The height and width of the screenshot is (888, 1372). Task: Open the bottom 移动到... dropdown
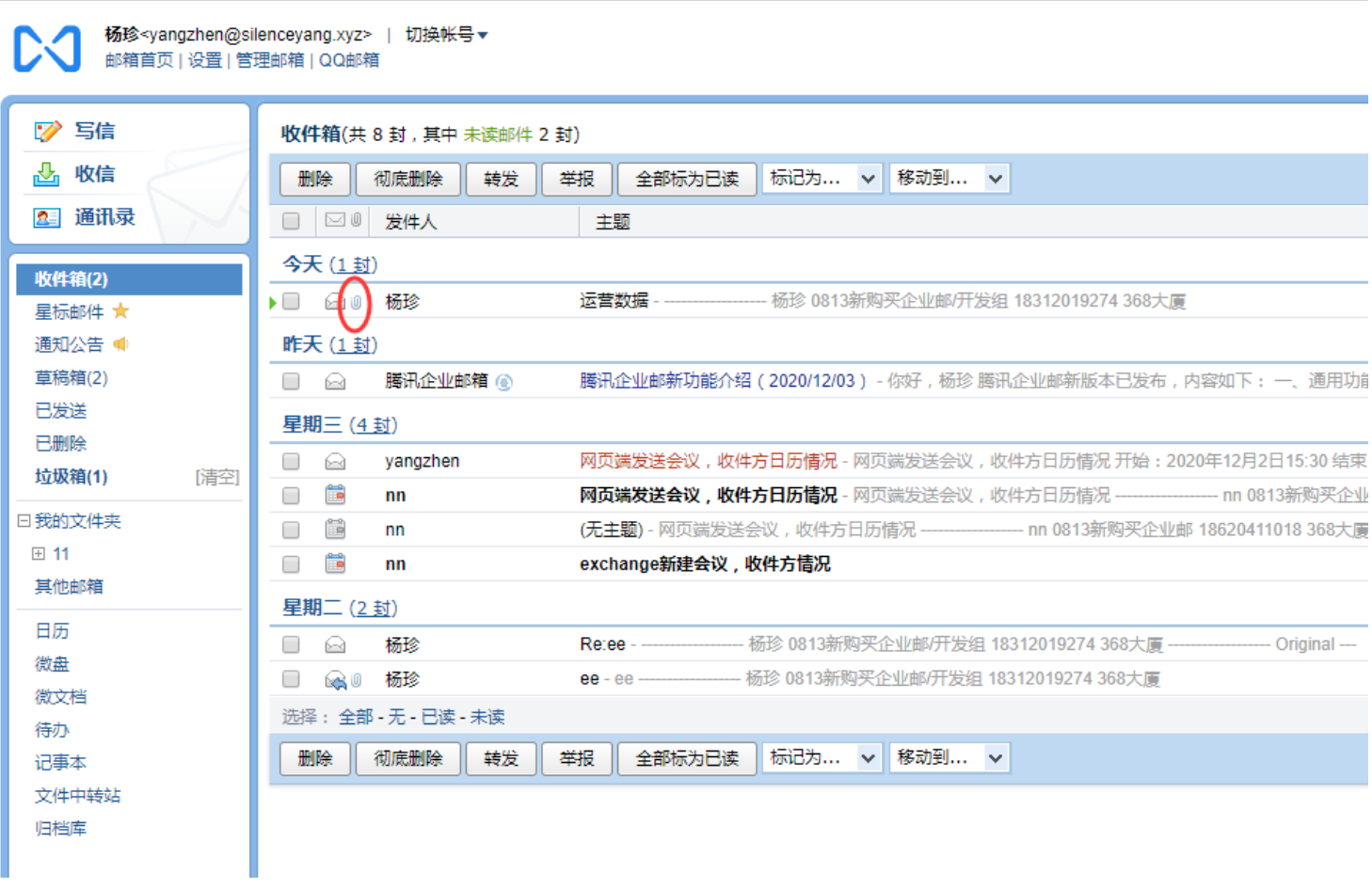click(x=949, y=757)
